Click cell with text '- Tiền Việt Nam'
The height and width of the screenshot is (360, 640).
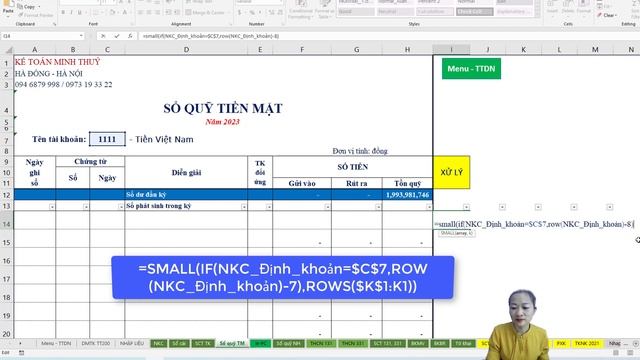pyautogui.click(x=161, y=139)
